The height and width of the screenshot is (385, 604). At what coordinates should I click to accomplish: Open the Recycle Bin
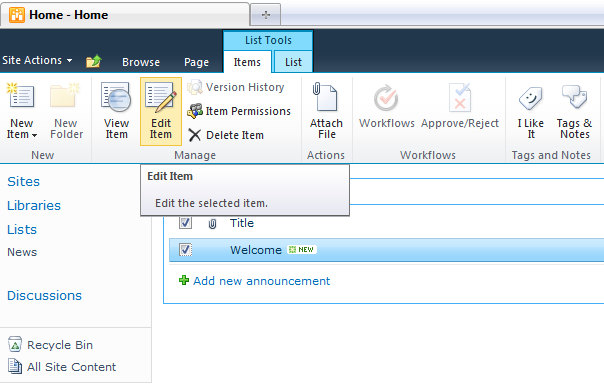[60, 345]
